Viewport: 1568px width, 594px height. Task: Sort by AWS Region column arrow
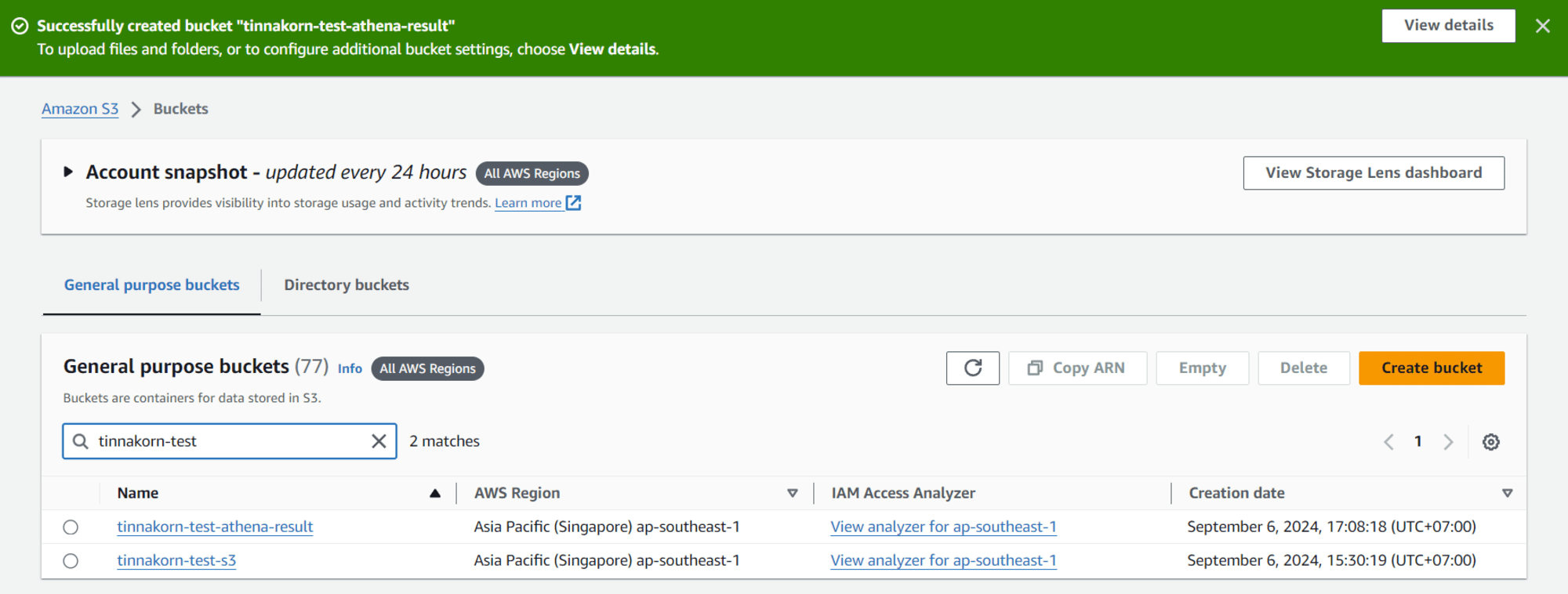pyautogui.click(x=793, y=493)
